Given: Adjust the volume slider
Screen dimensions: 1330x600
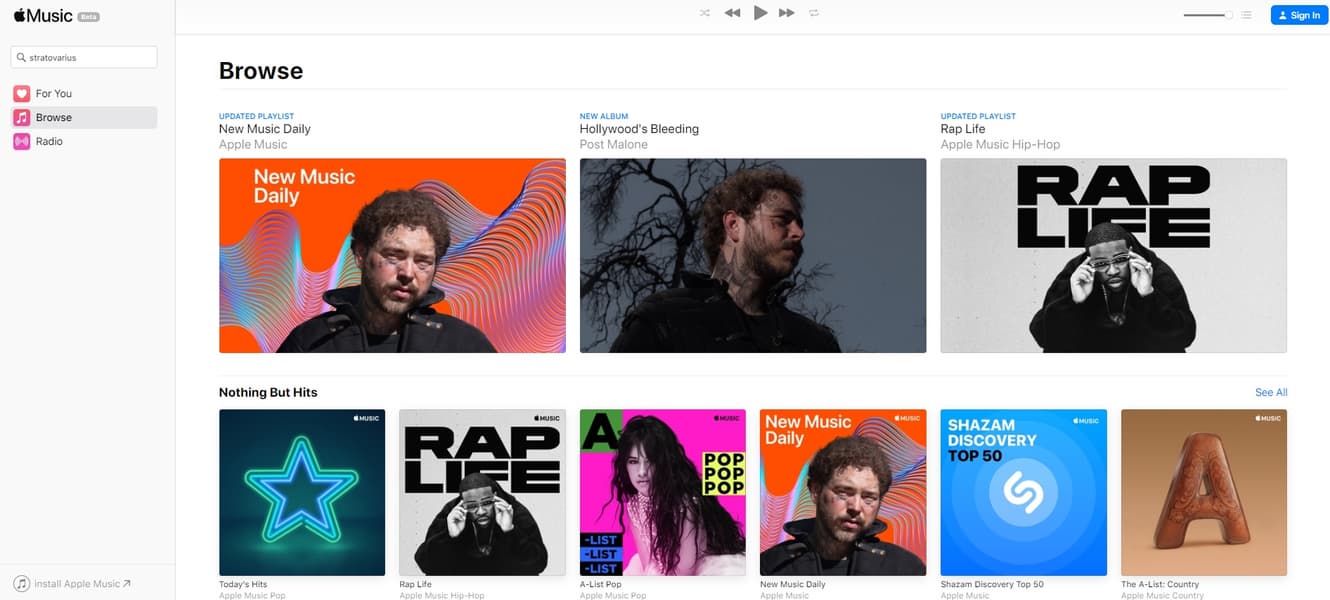Looking at the screenshot, I should pos(1208,15).
